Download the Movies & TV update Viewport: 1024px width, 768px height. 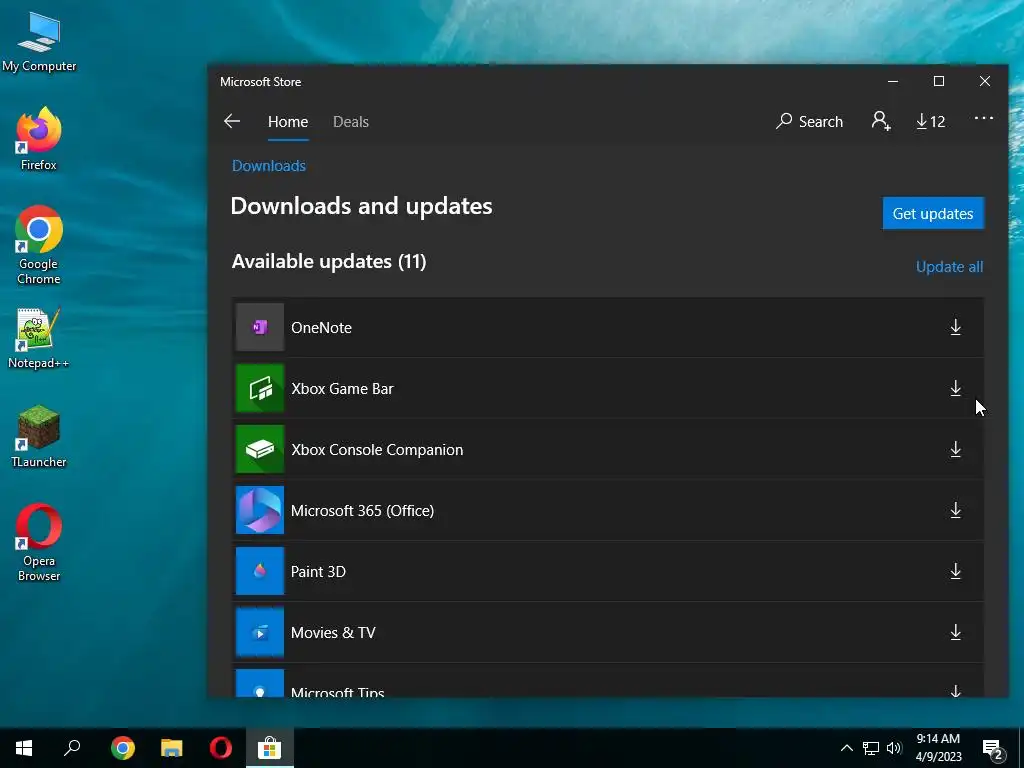coord(955,632)
